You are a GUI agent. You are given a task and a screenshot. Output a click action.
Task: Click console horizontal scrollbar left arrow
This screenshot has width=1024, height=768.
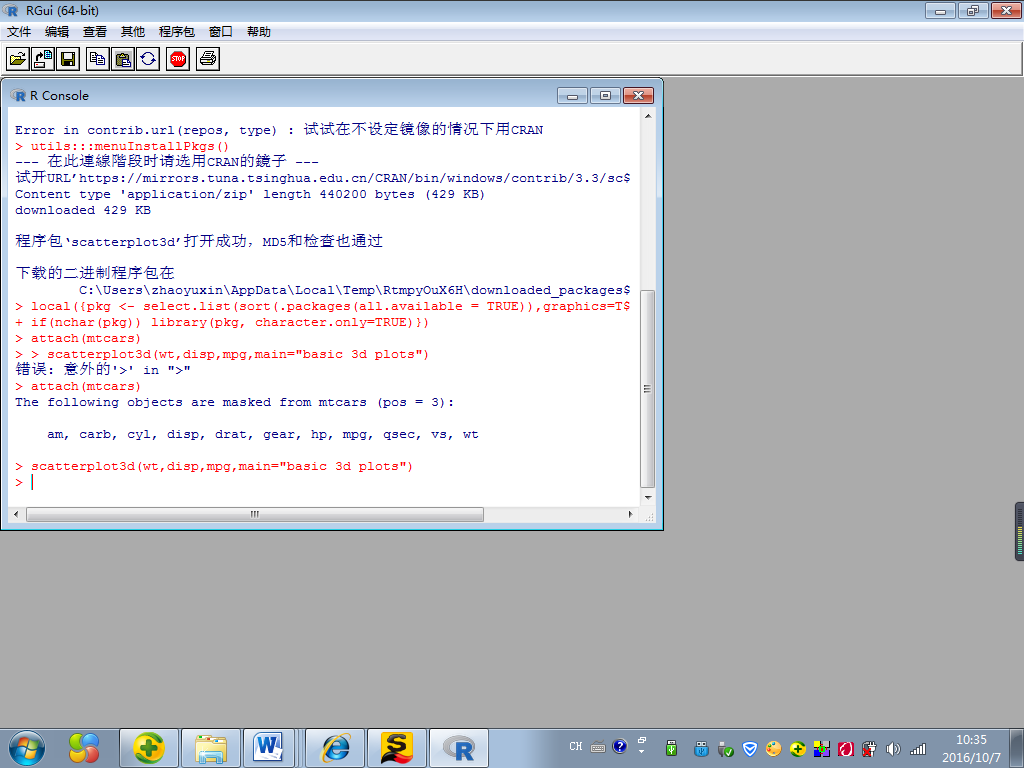coord(16,515)
